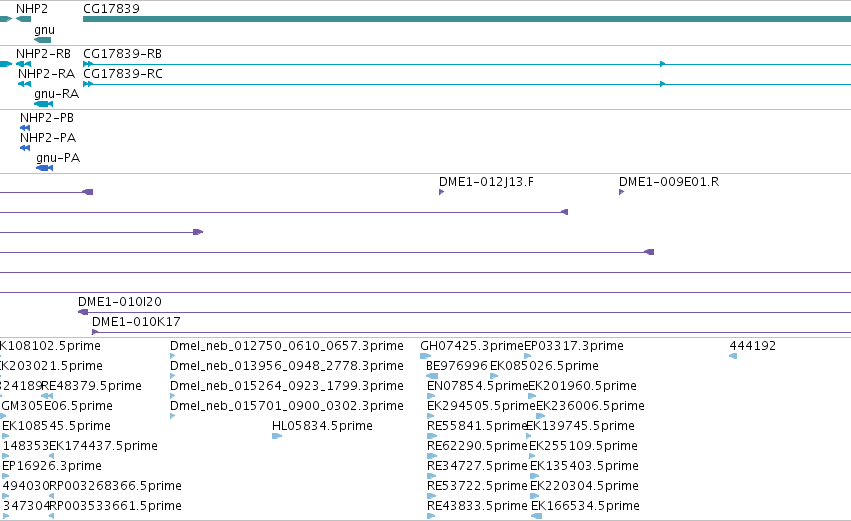Click the Dmel_neb_015701_0900_0302.3prime label
The width and height of the screenshot is (851, 521).
(x=287, y=406)
